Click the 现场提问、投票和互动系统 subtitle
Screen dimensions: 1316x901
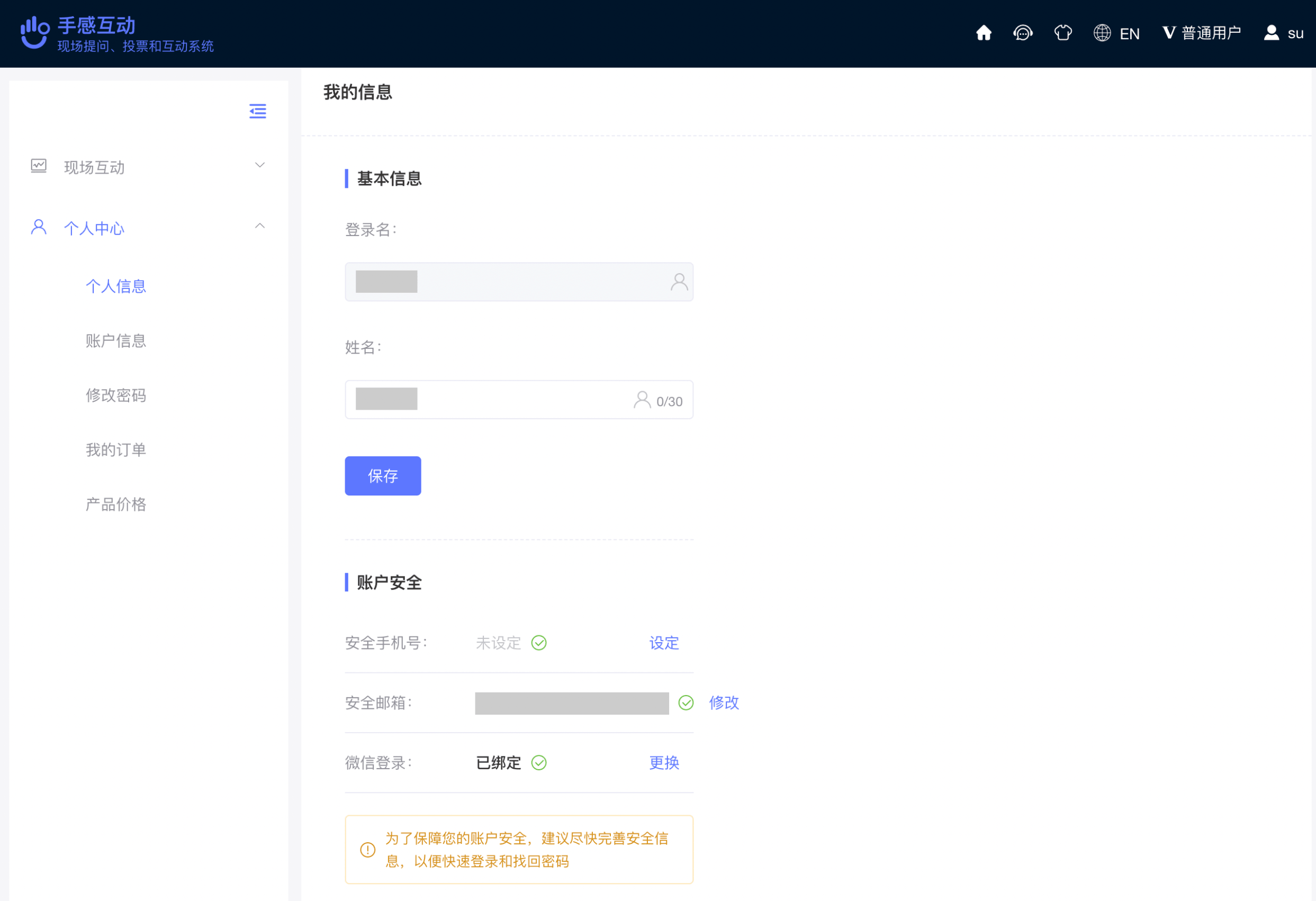pos(136,46)
